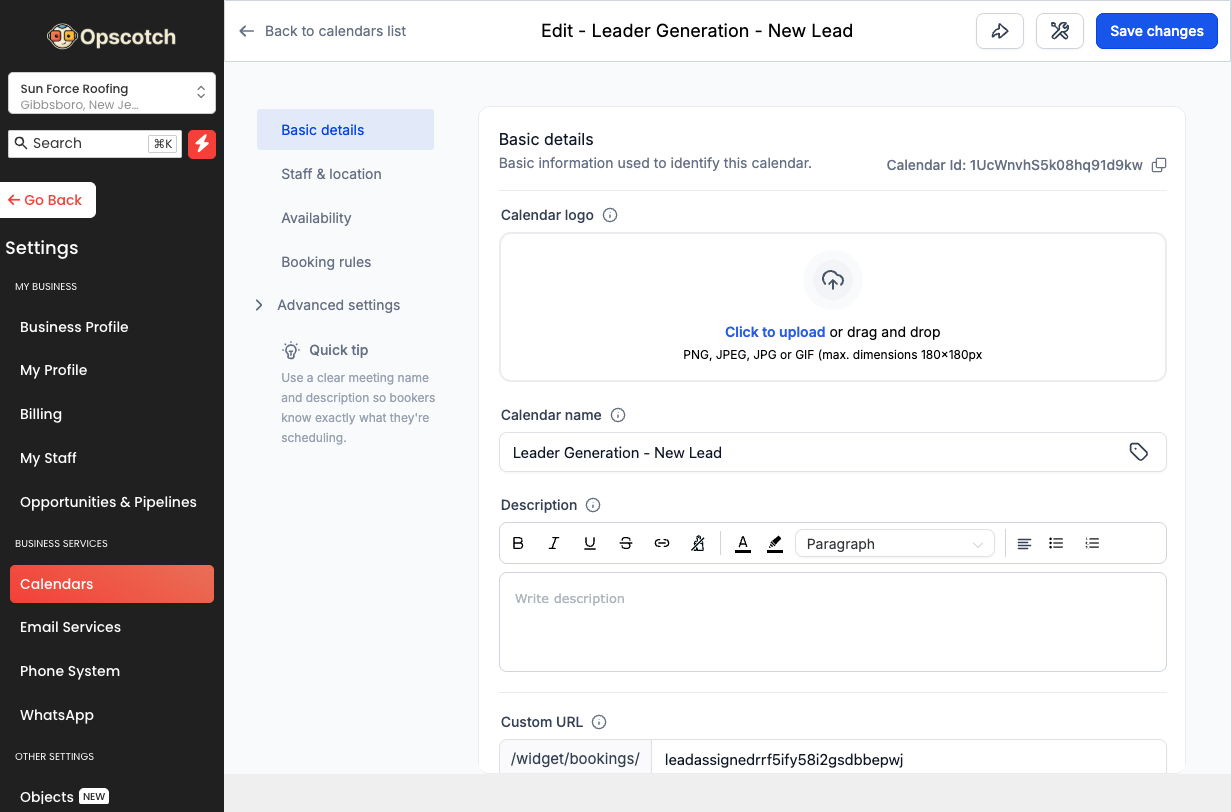Screen dimensions: 1231x812
Task: Insert a bulleted list in description
Action: click(1056, 543)
